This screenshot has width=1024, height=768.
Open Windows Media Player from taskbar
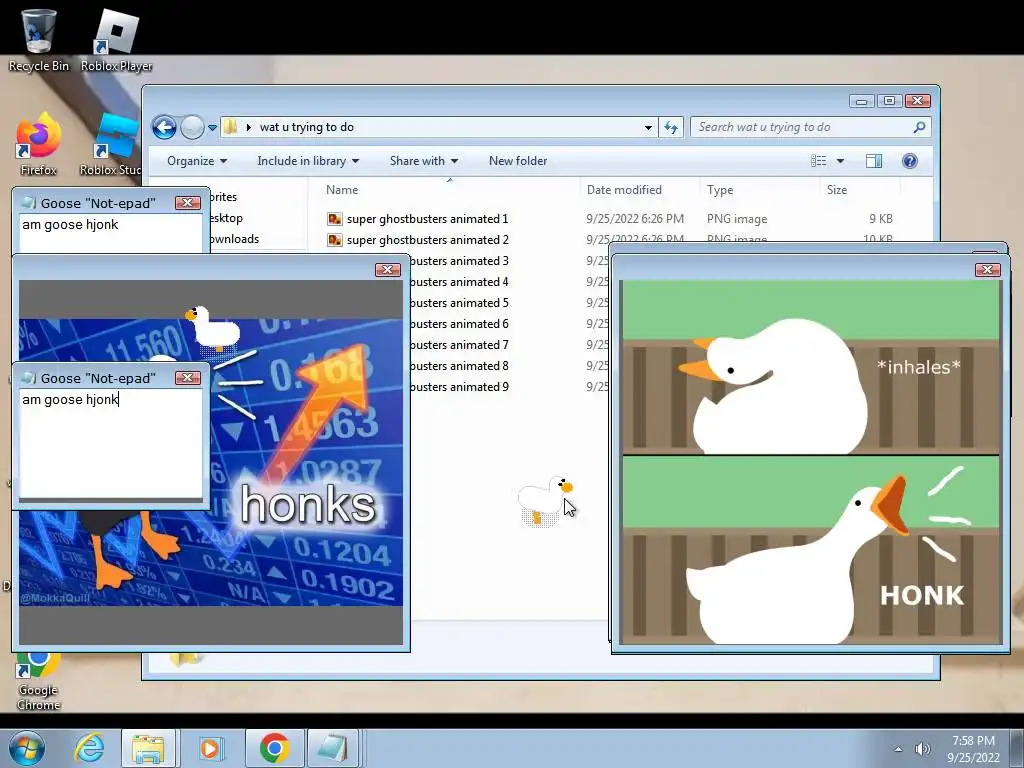pyautogui.click(x=210, y=748)
